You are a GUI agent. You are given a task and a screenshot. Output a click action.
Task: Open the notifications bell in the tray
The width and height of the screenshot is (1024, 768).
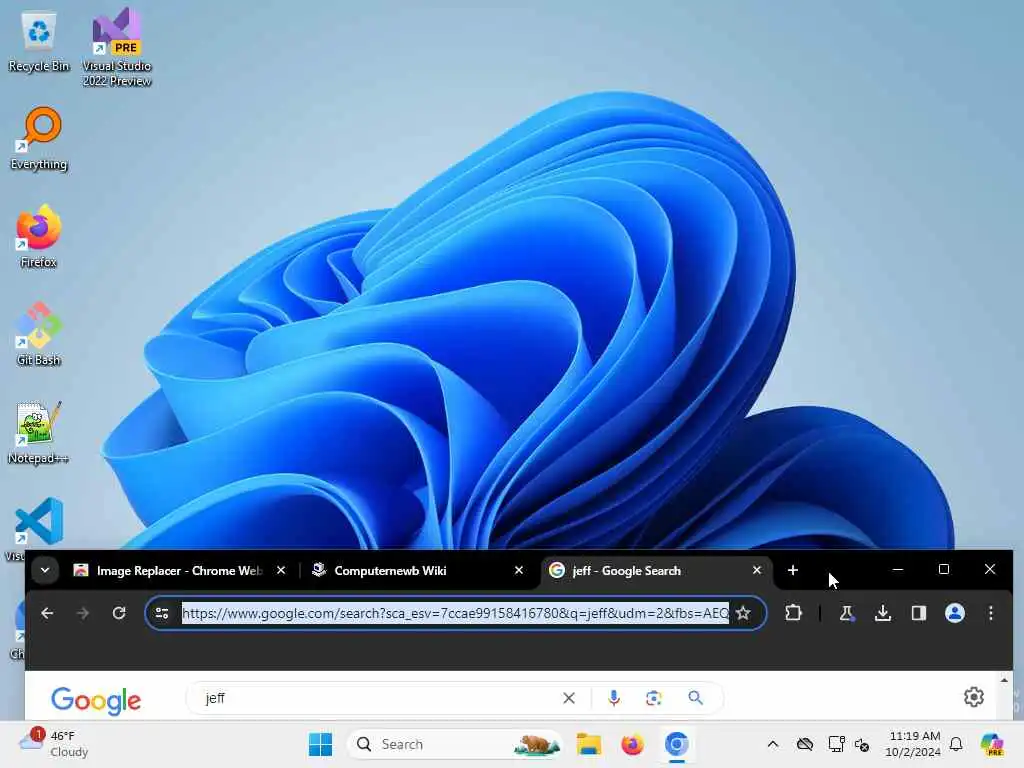(956, 744)
